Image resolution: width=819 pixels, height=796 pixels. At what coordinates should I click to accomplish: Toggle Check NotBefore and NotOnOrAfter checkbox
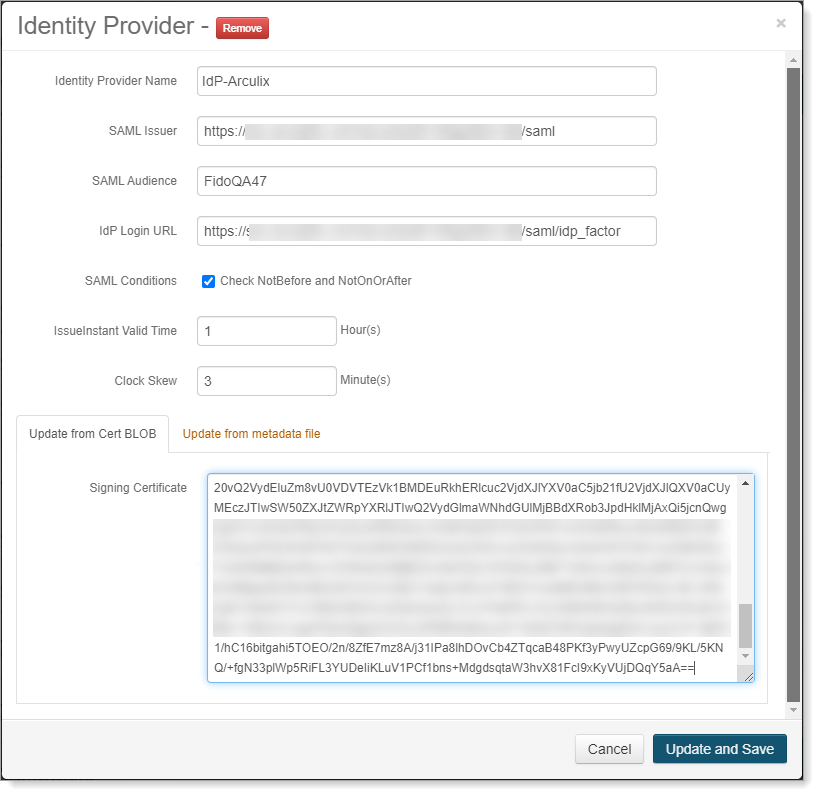[209, 281]
